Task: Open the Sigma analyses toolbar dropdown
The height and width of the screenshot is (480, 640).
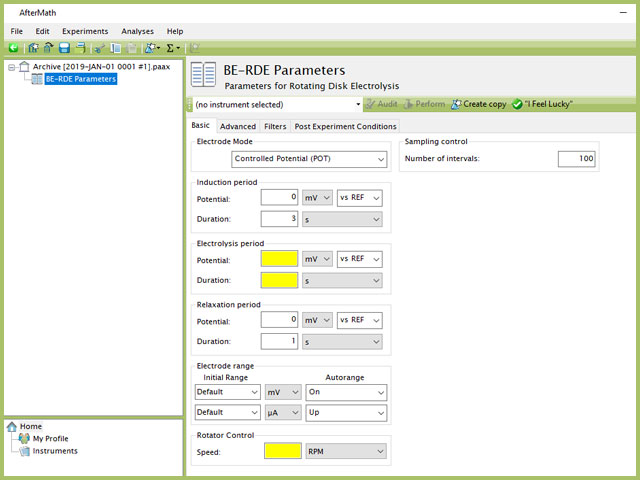Action: click(173, 48)
